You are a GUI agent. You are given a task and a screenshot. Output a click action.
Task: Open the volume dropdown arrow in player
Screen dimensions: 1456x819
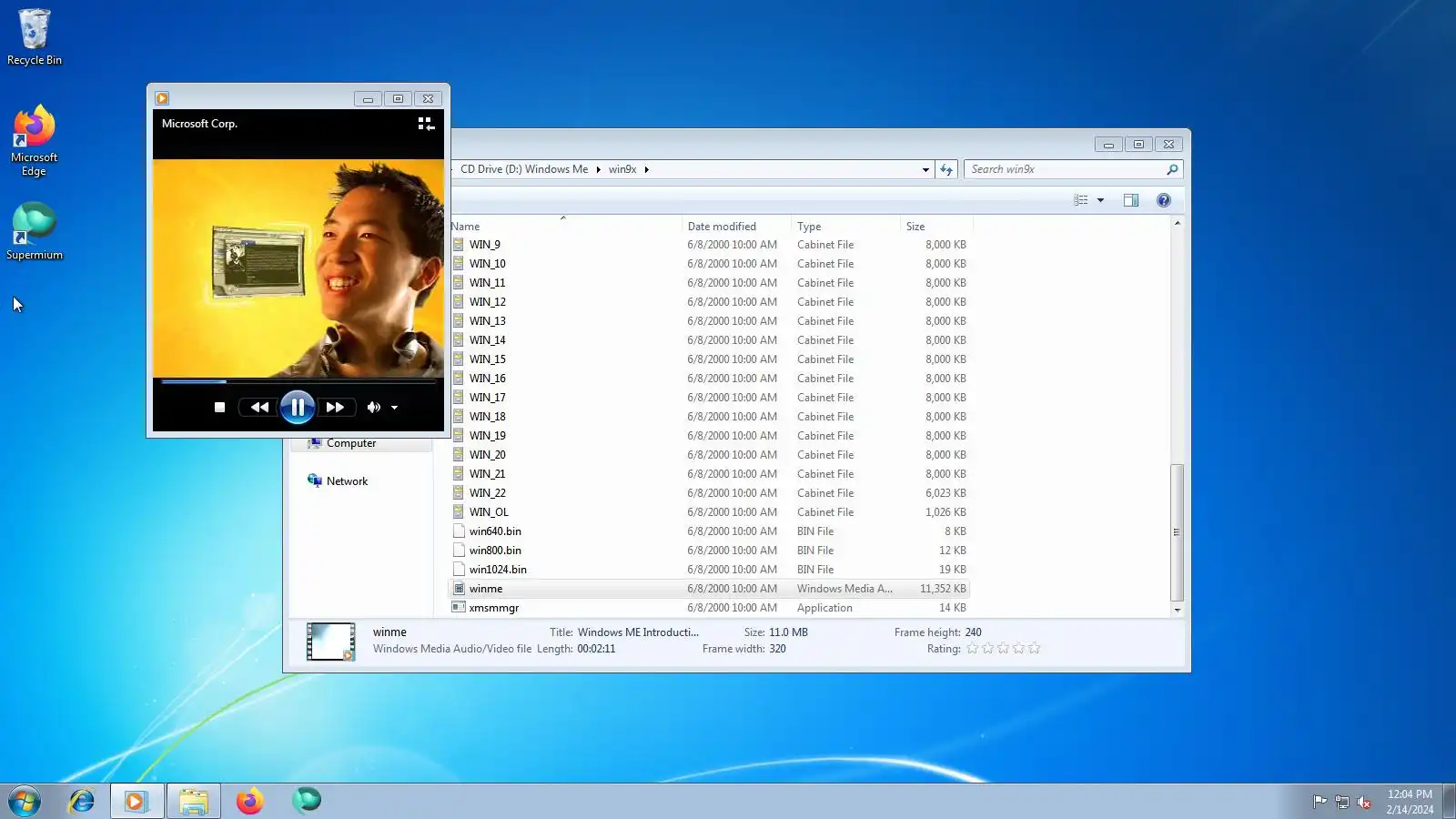(x=395, y=408)
